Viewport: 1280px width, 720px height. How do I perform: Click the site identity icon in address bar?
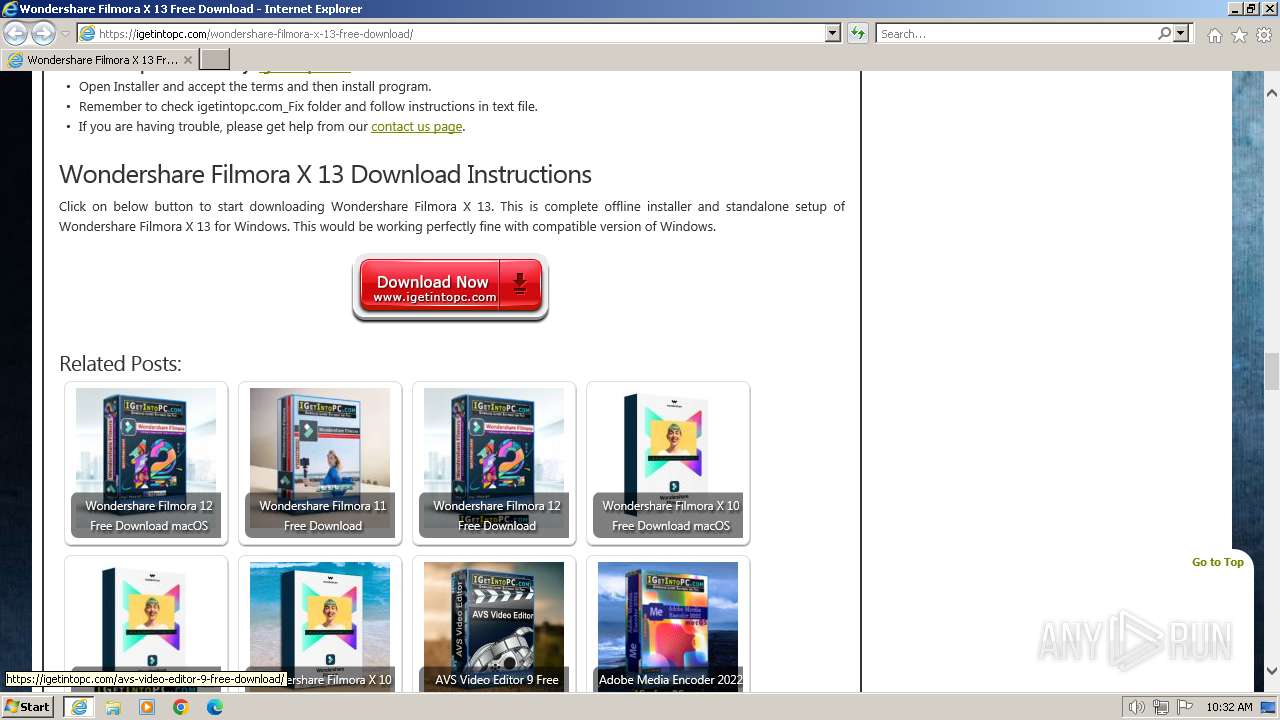(x=87, y=33)
